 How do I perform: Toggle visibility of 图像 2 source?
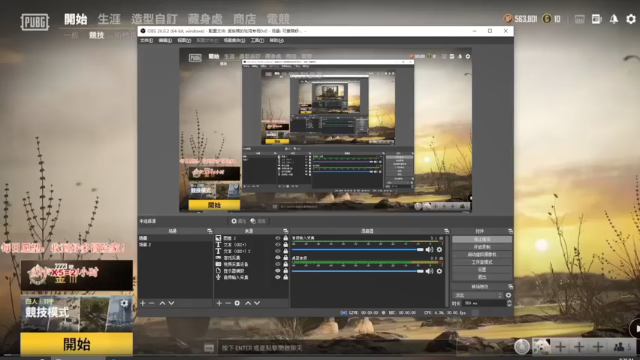point(278,238)
